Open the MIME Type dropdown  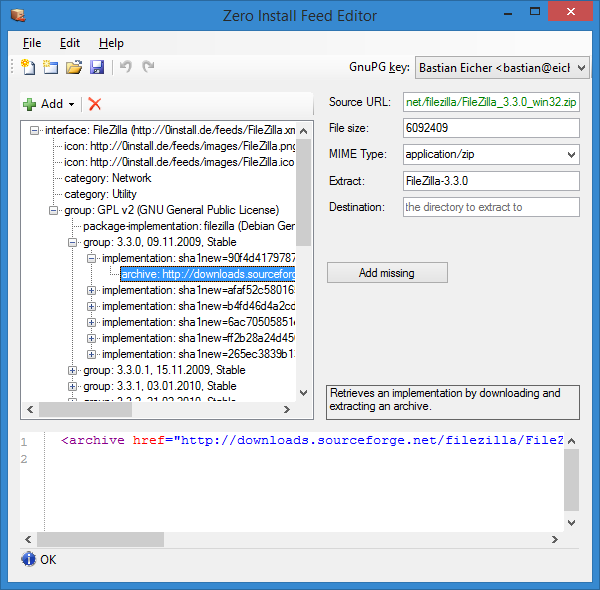click(571, 155)
